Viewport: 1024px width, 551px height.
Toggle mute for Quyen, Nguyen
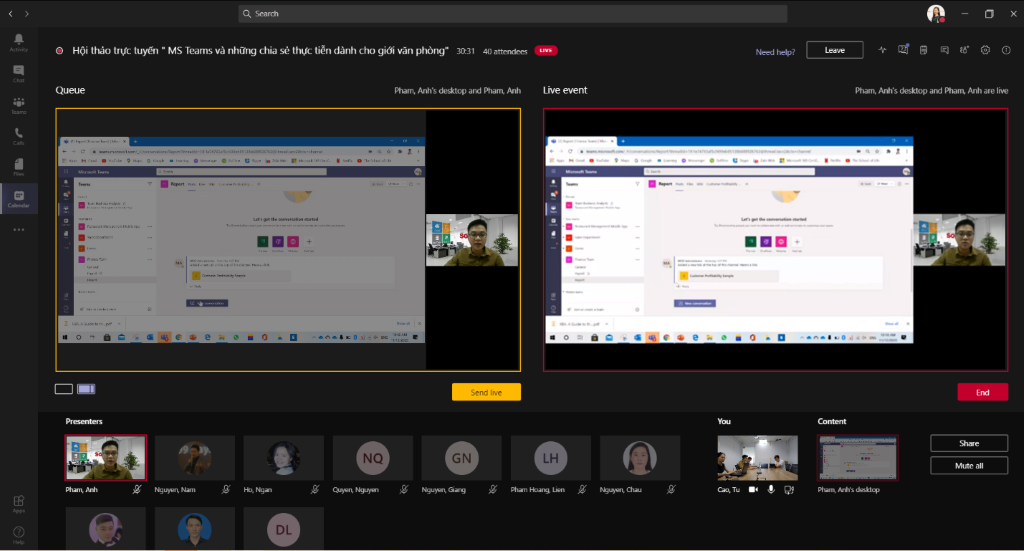pyautogui.click(x=404, y=489)
